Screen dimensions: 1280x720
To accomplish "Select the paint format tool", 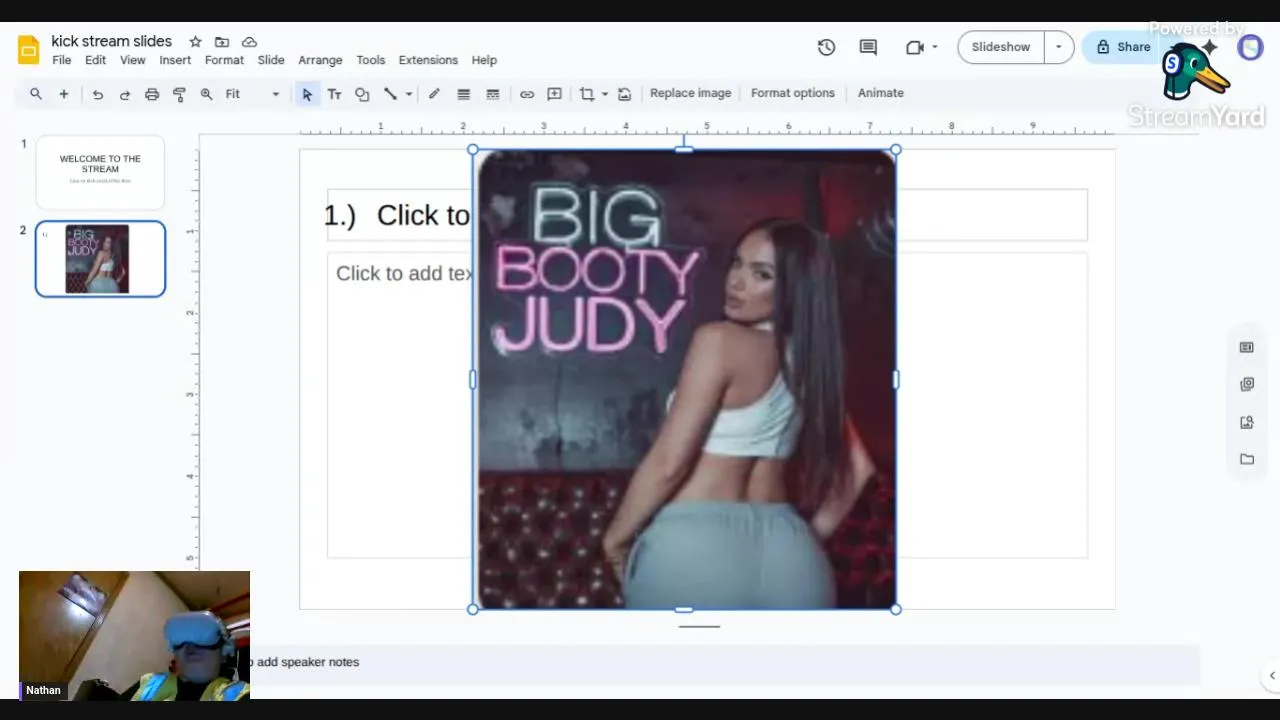I will tap(179, 94).
